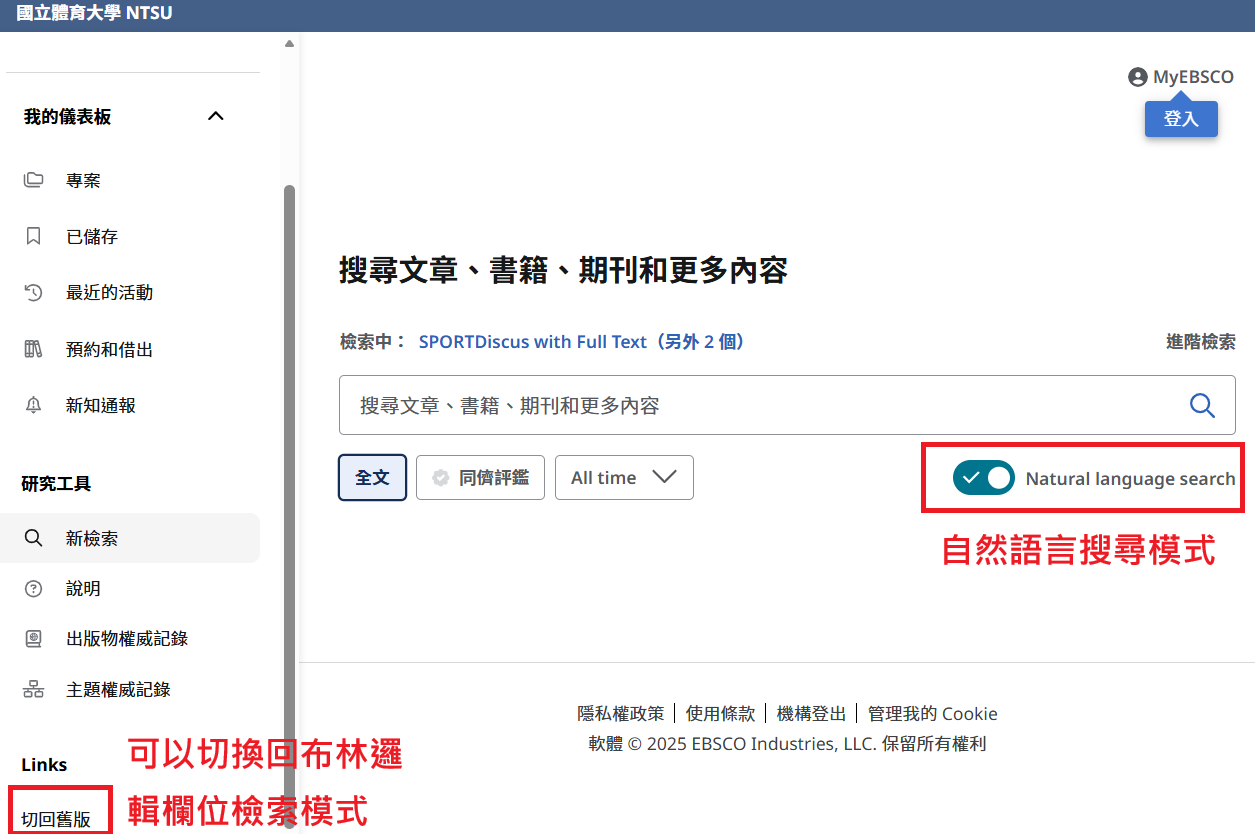Click the 預約和借出 books icon
Image resolution: width=1255 pixels, height=834 pixels.
pyautogui.click(x=34, y=349)
